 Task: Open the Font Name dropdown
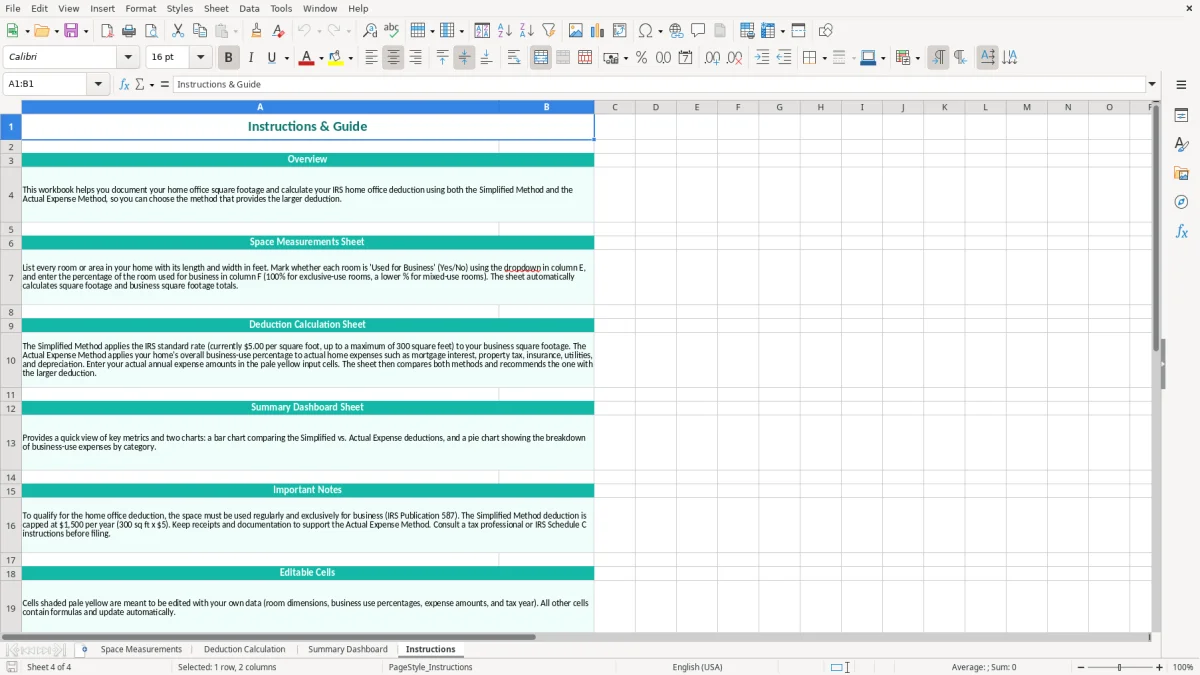128,58
